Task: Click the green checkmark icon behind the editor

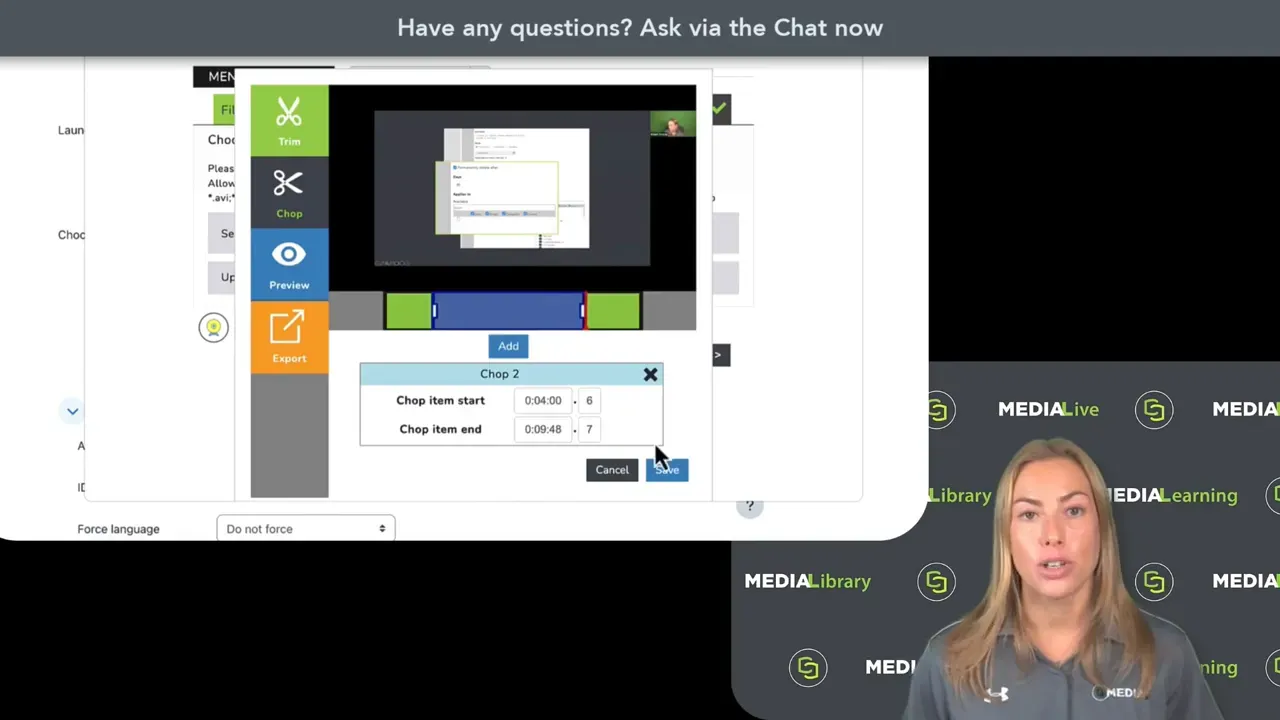Action: [x=720, y=109]
